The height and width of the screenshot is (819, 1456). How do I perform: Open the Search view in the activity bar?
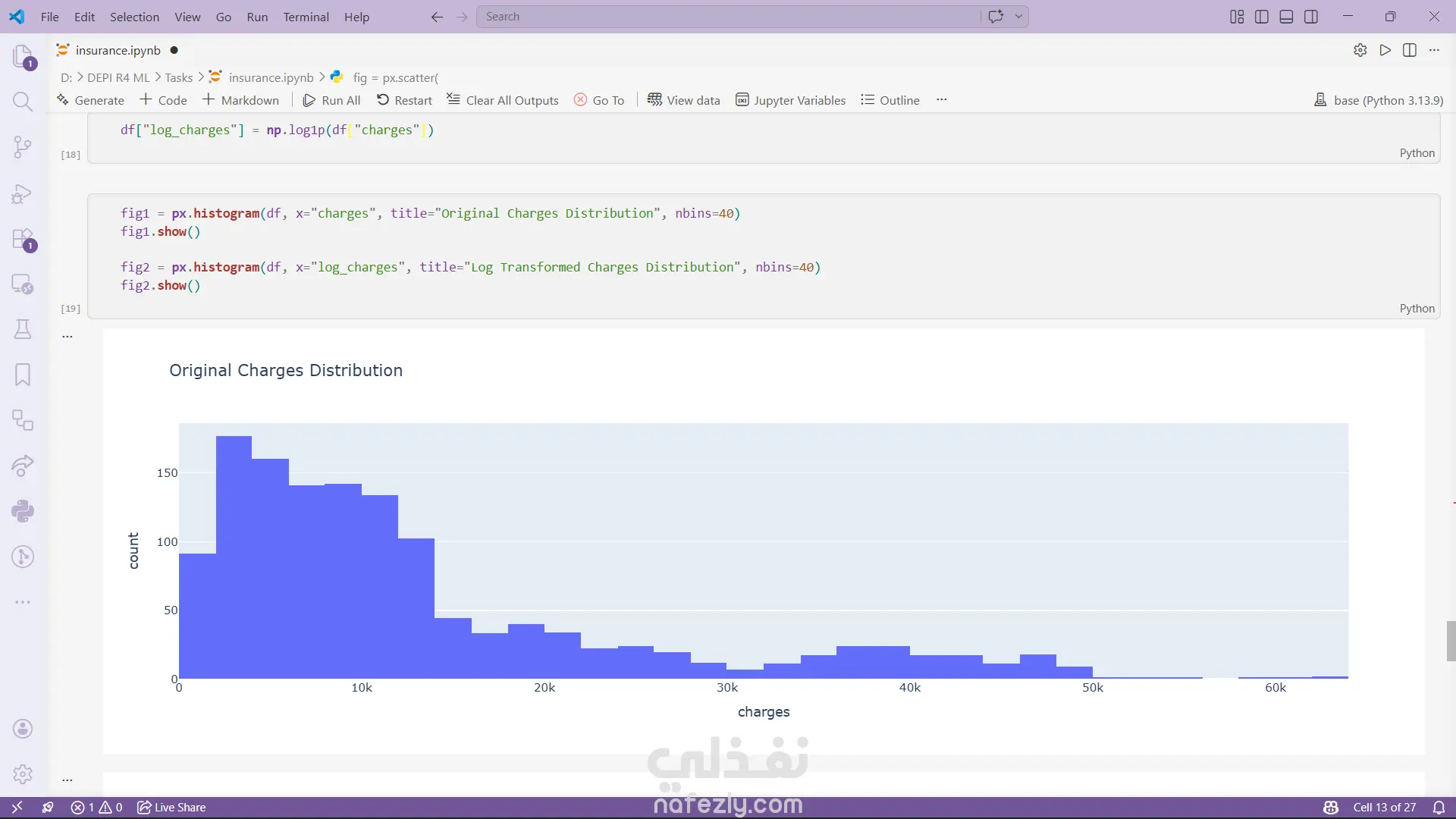[23, 102]
